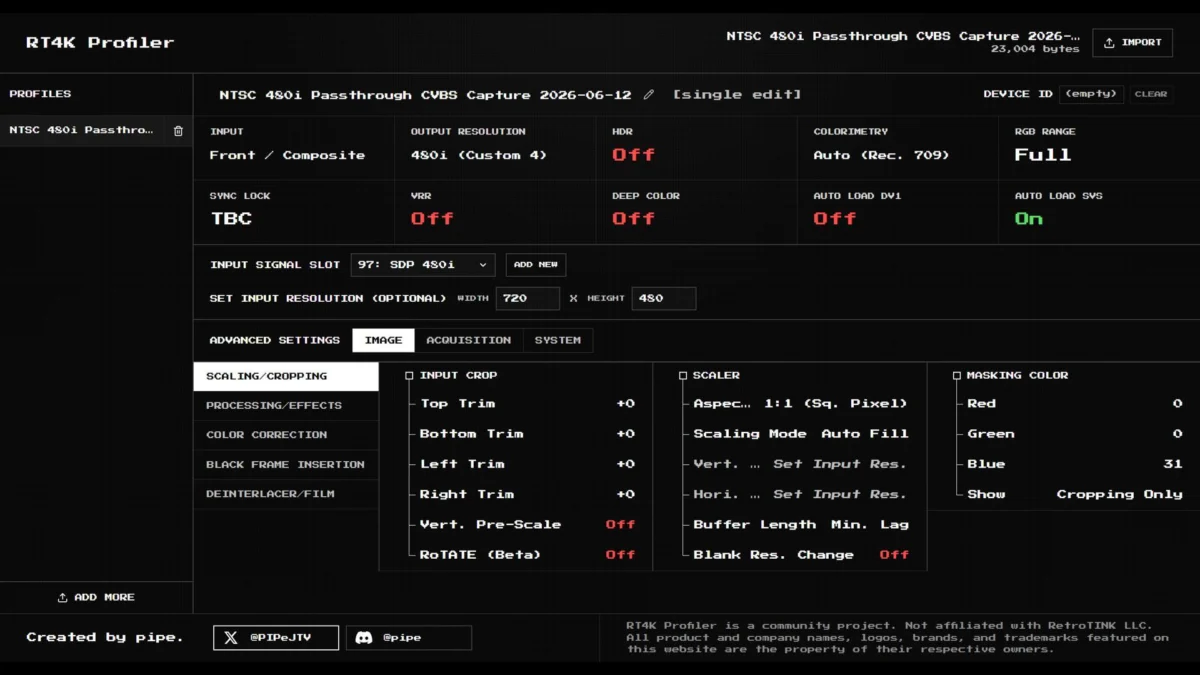Viewport: 1200px width, 675px height.
Task: Change Input Front / Composite setting
Action: tap(287, 155)
